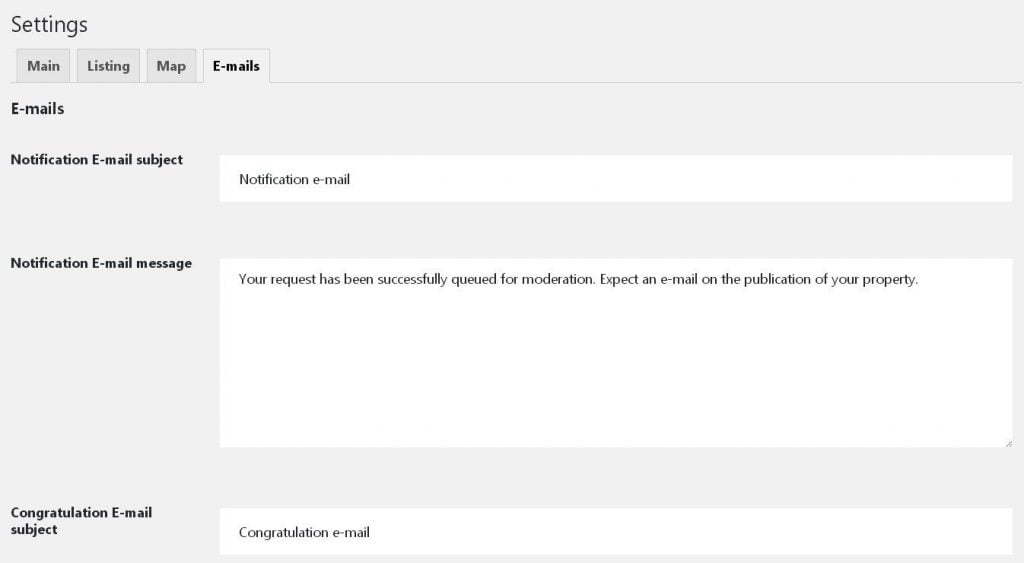
Task: Click the E-mails section heading
Action: 37,109
